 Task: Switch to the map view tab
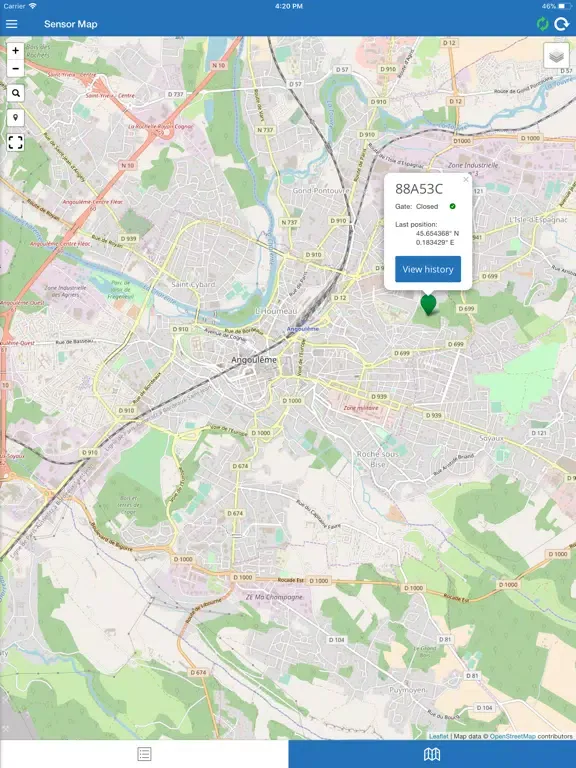pos(432,754)
